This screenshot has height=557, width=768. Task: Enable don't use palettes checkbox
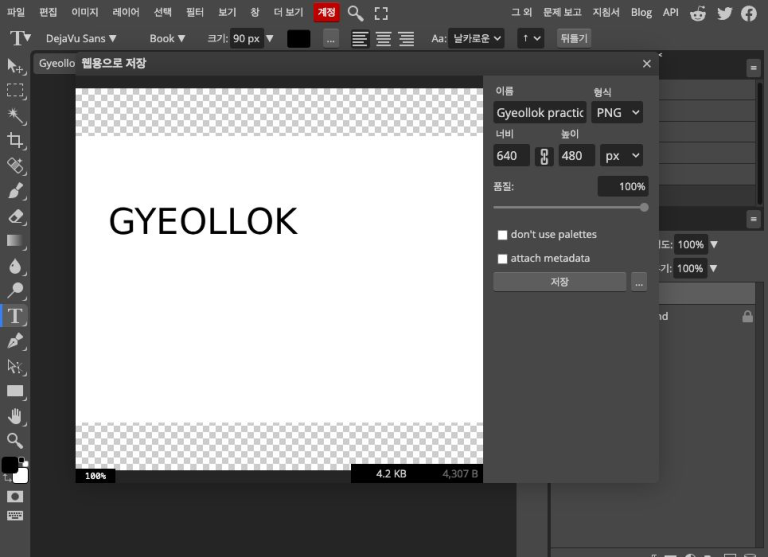(x=503, y=235)
